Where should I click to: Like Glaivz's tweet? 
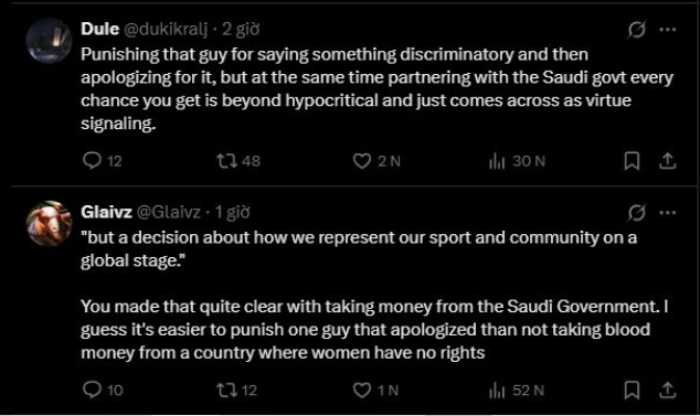(x=364, y=390)
